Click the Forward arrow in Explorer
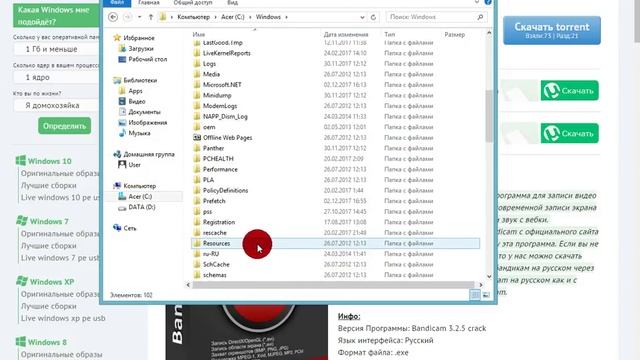The image size is (640, 360). point(127,17)
